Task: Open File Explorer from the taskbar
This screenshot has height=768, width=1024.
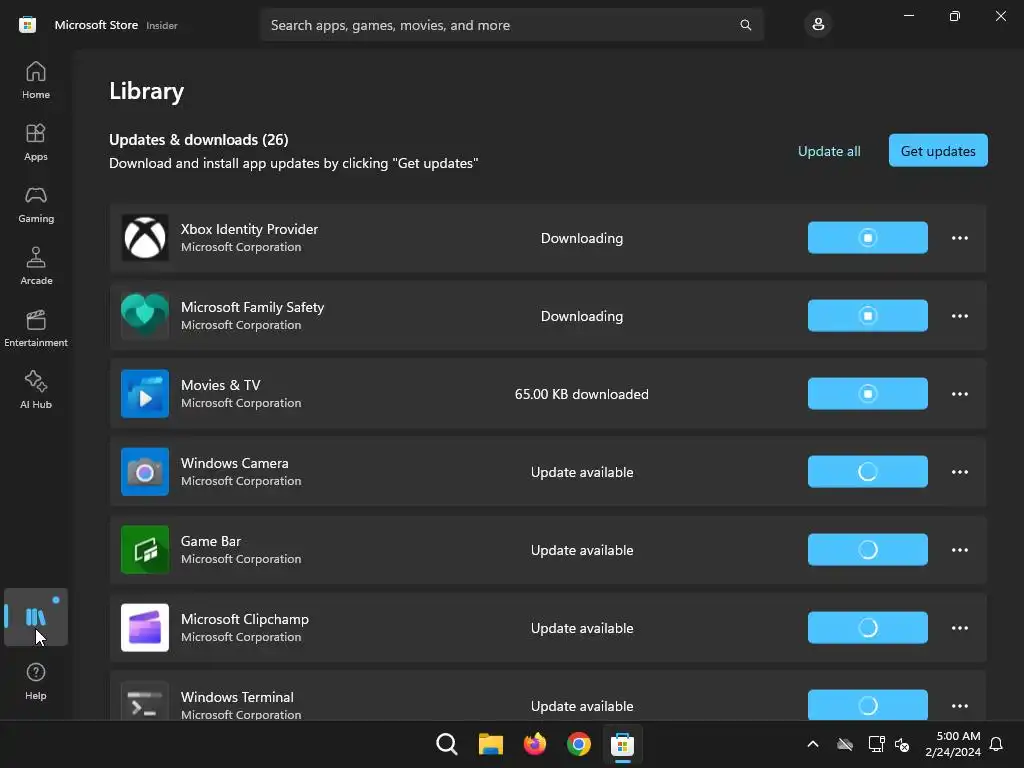Action: point(490,744)
